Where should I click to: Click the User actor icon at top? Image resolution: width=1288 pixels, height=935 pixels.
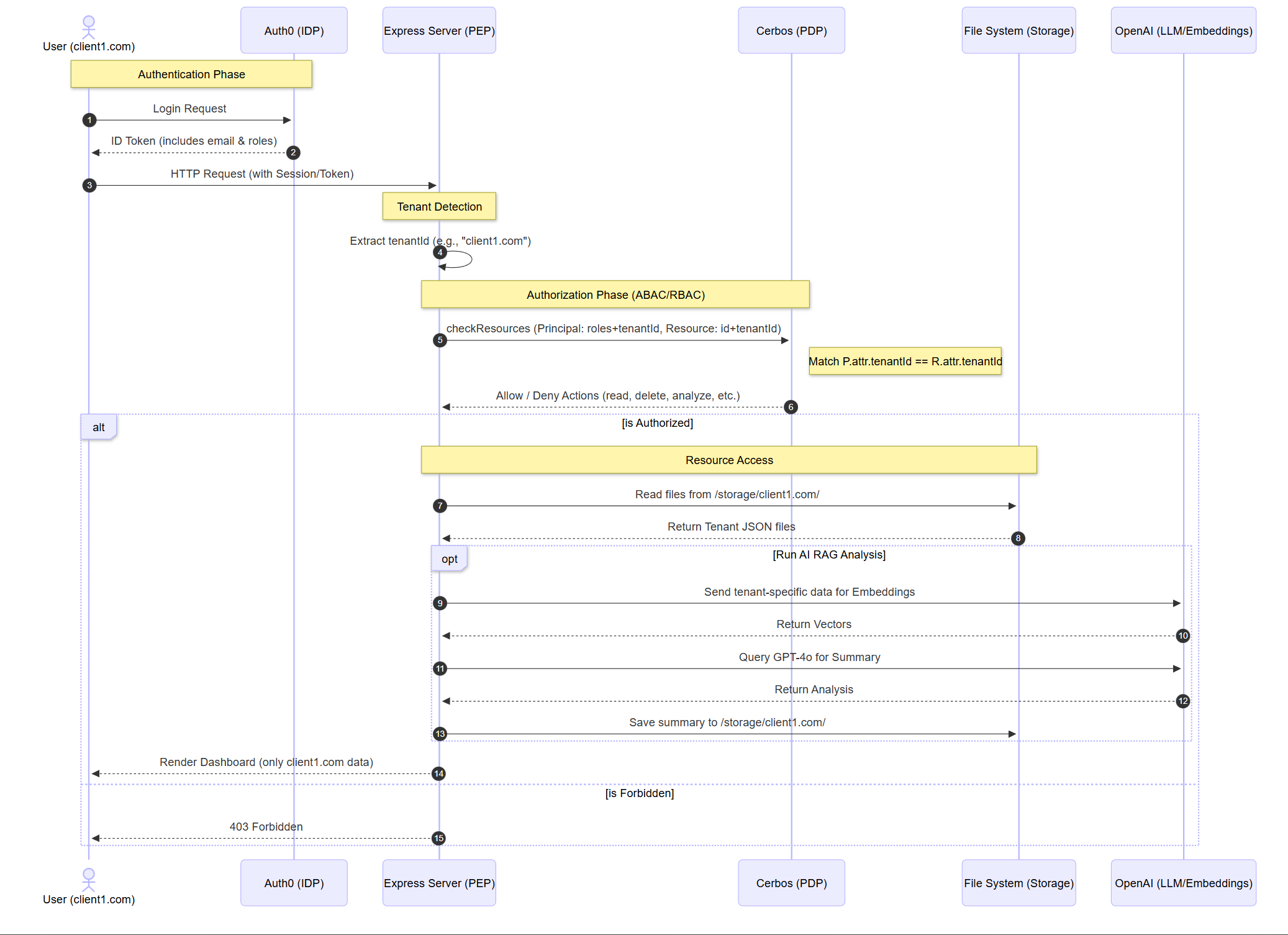pyautogui.click(x=89, y=27)
